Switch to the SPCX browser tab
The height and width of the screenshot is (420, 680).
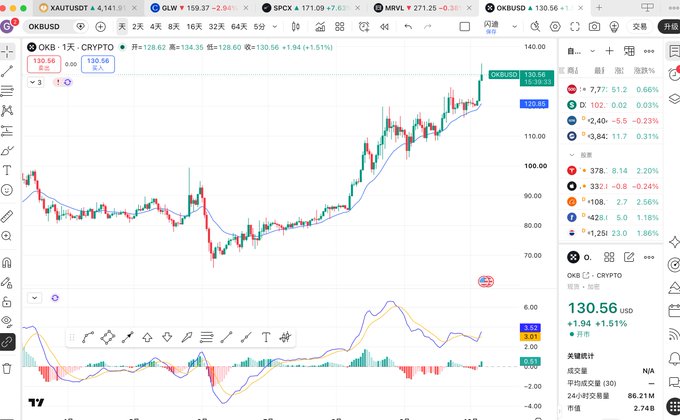tap(311, 8)
